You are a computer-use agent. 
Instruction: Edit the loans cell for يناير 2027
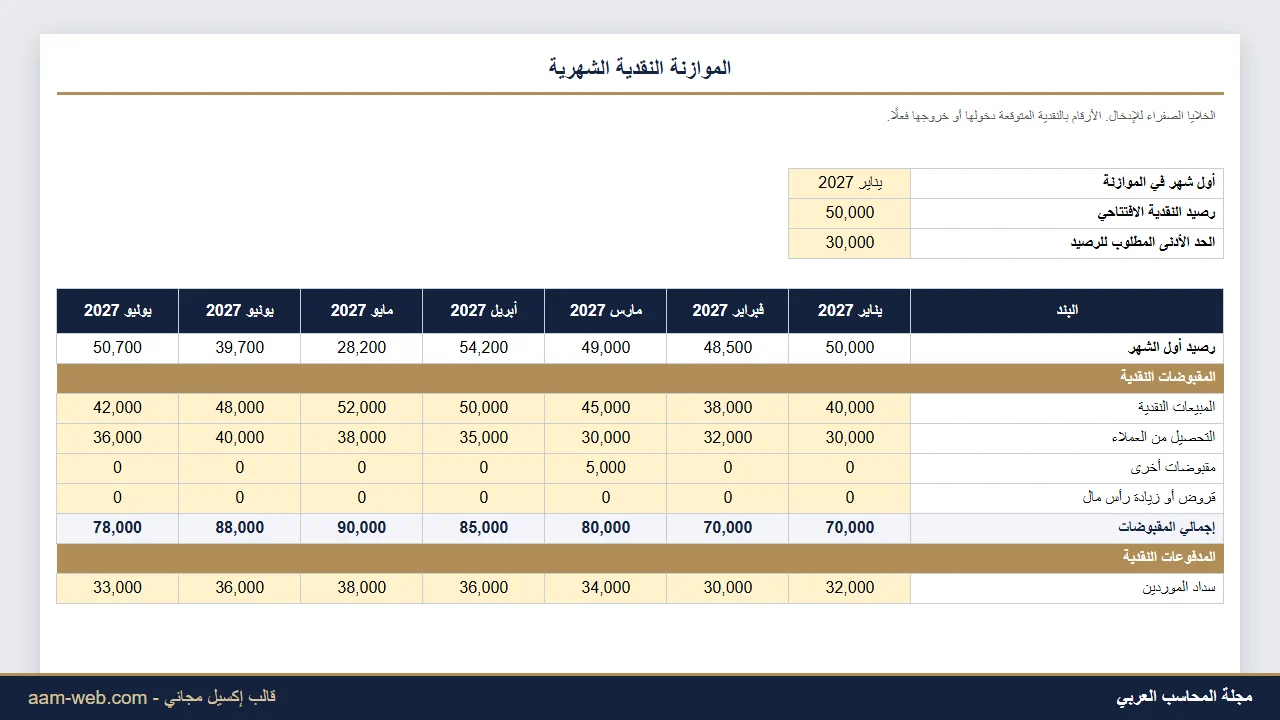point(850,498)
